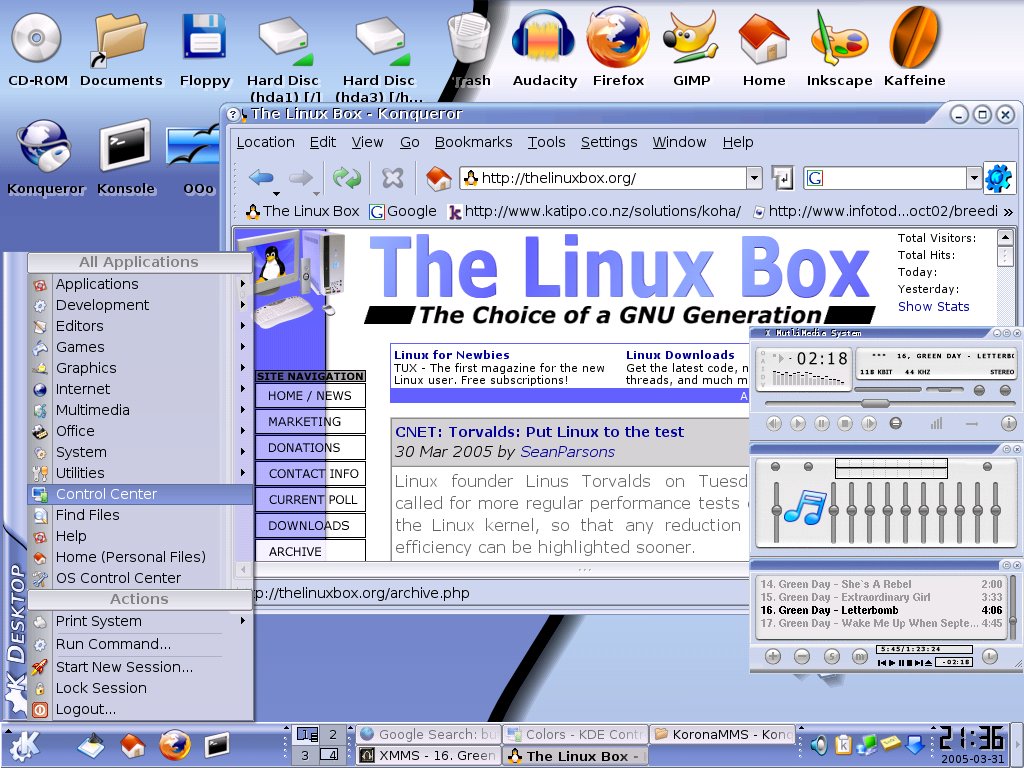Image resolution: width=1024 pixels, height=768 pixels.
Task: Click the SeanParsons author link
Action: click(x=567, y=452)
